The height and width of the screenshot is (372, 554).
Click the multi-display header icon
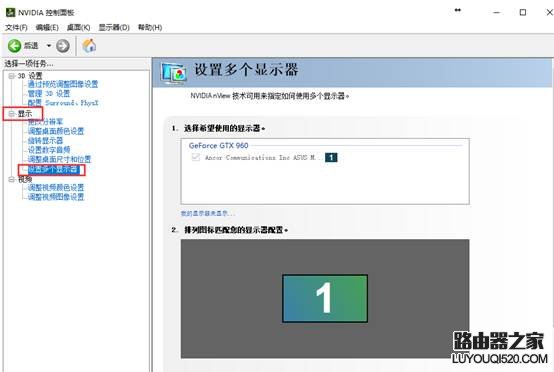click(x=173, y=72)
